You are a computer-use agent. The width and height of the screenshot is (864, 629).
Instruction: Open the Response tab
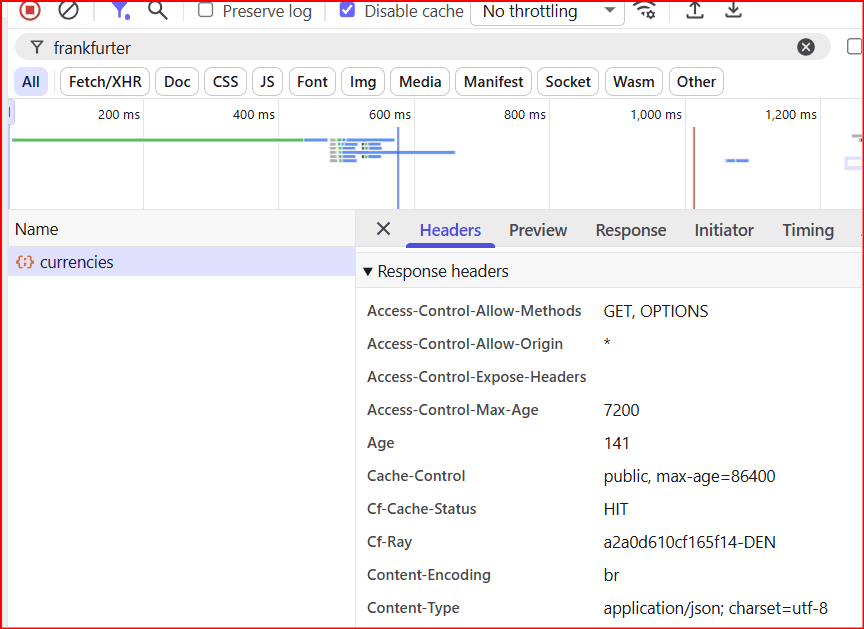[631, 230]
